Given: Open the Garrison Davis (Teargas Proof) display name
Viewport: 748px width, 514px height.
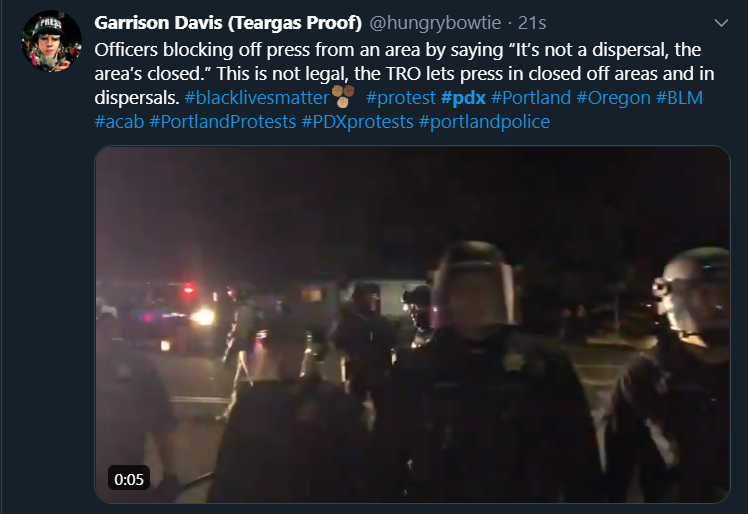Looking at the screenshot, I should click(x=228, y=22).
